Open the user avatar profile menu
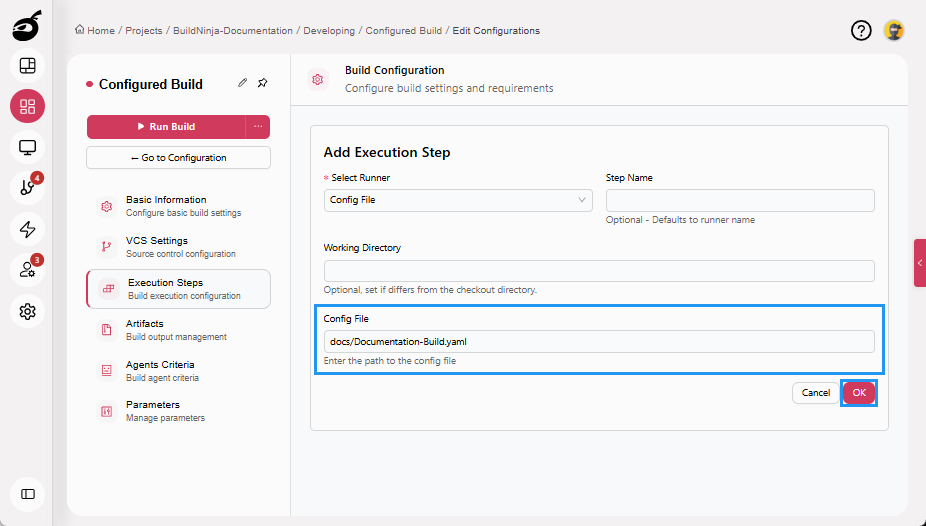This screenshot has height=526, width=926. coord(894,30)
